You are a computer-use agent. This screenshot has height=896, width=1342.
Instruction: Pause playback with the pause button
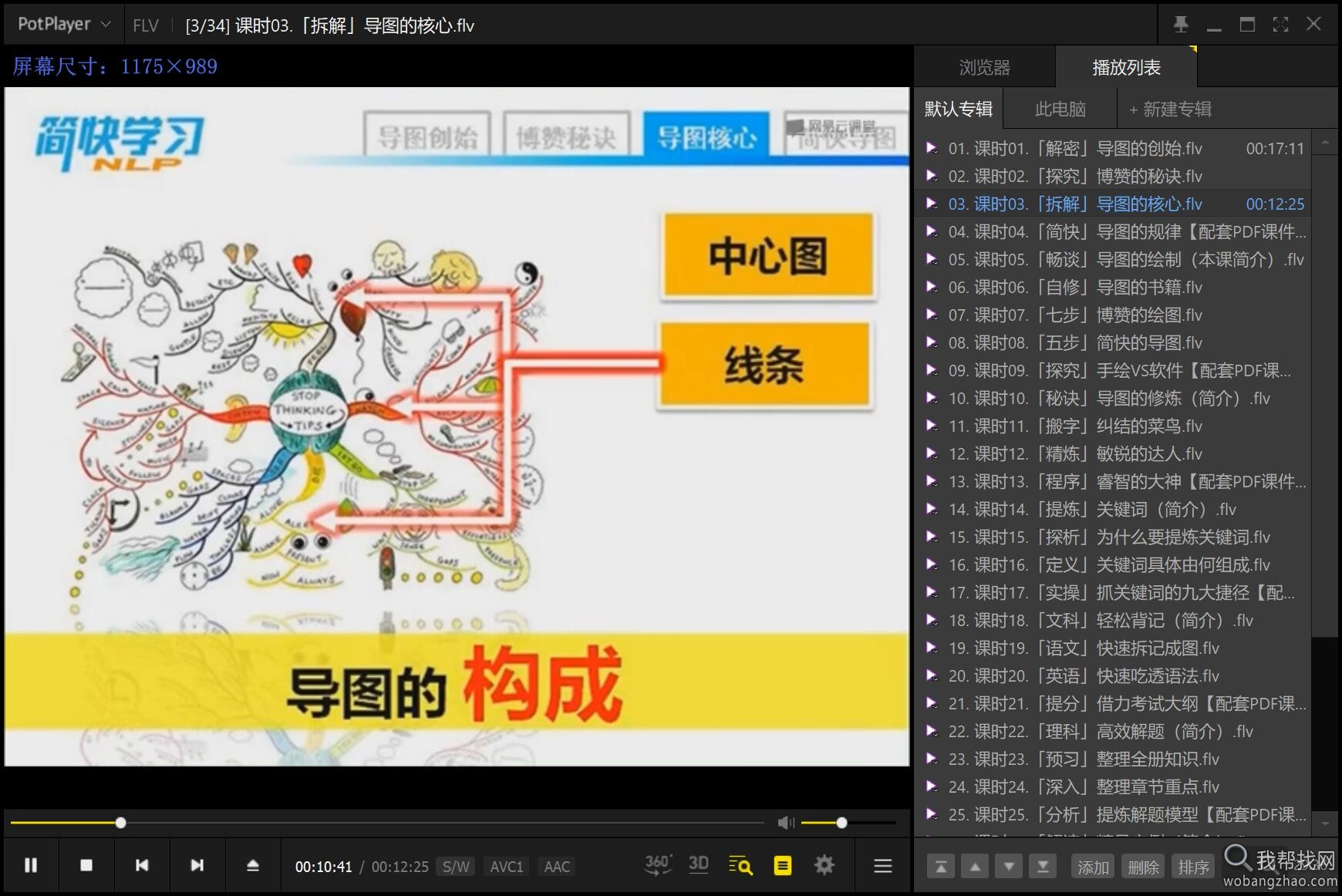click(31, 865)
